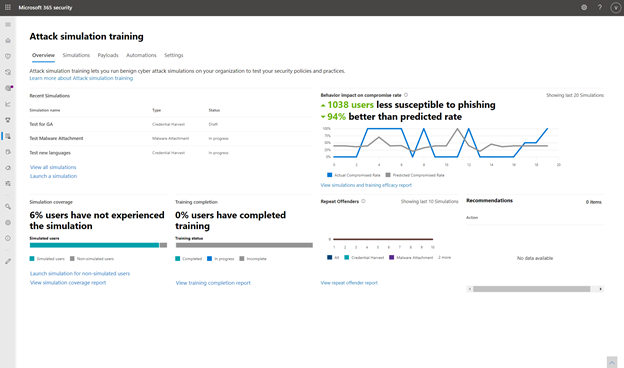Click the 'Simulation name' column header
Viewport: 624px width, 368px height.
[x=45, y=110]
